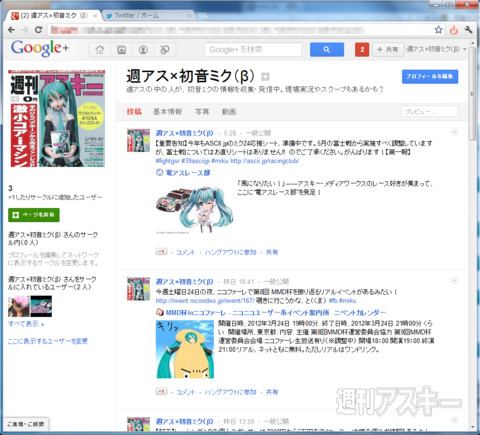Click the blue search button
Viewport: 480px width, 435px height.
327,50
